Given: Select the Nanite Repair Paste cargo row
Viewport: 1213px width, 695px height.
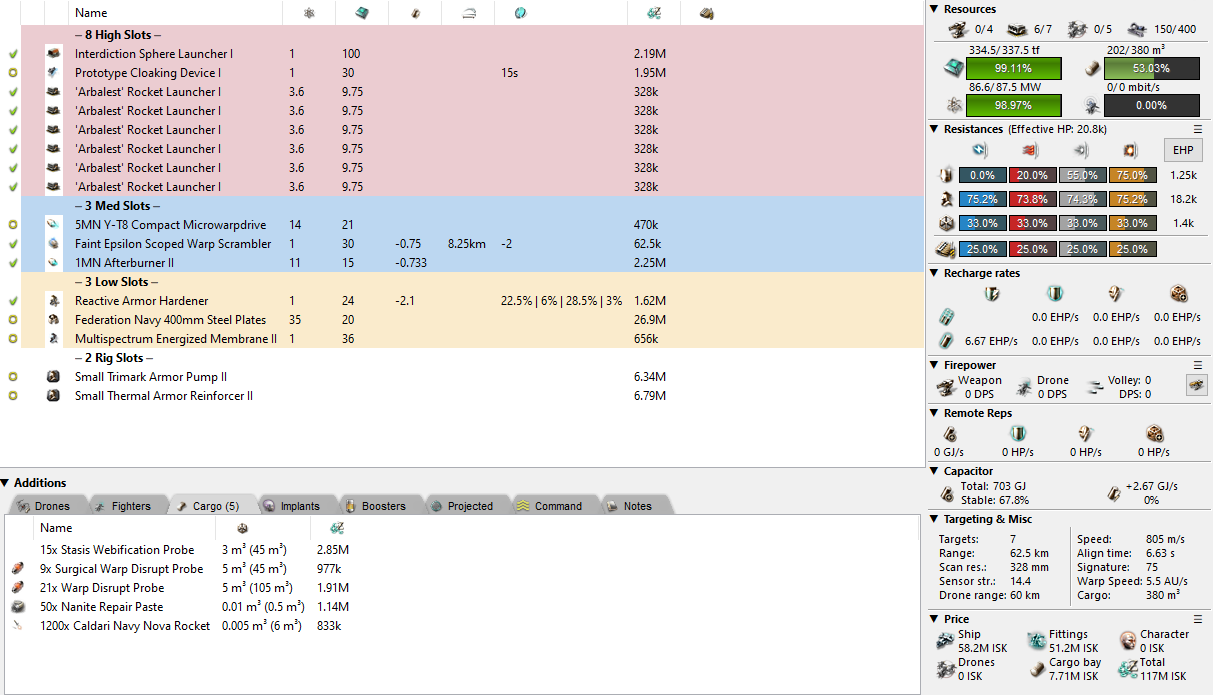Looking at the screenshot, I should coord(101,607).
